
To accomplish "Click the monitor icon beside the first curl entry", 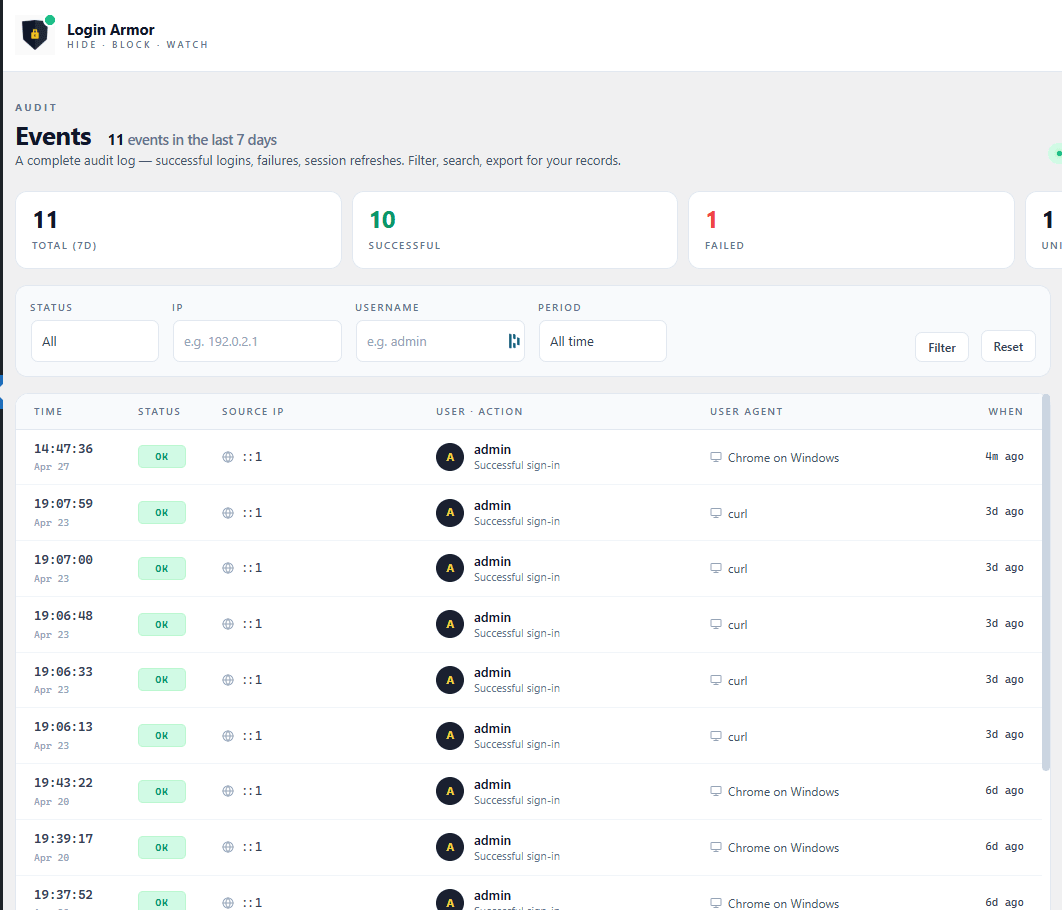I will click(715, 512).
